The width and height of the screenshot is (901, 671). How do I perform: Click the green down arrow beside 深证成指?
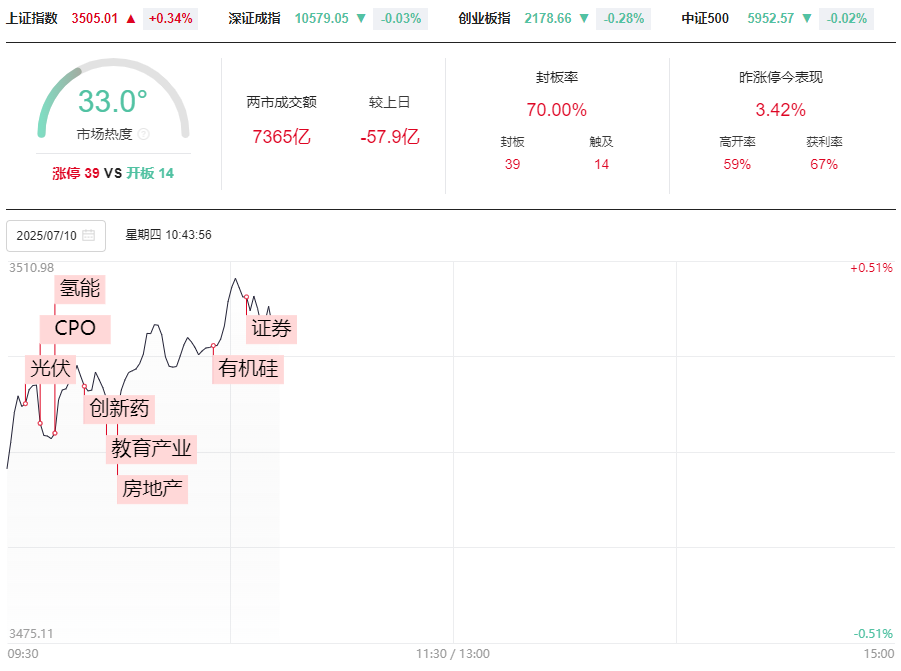[361, 18]
